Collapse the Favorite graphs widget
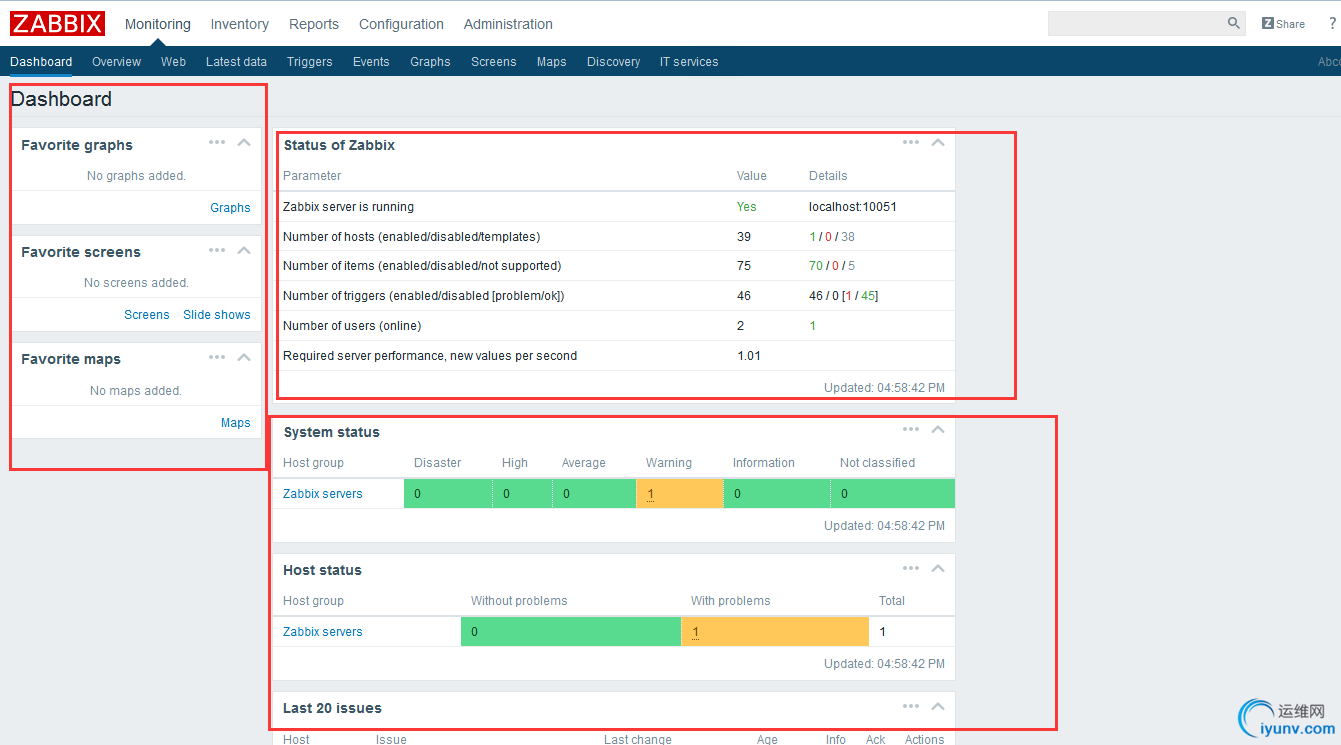The image size is (1341, 745). 244,142
